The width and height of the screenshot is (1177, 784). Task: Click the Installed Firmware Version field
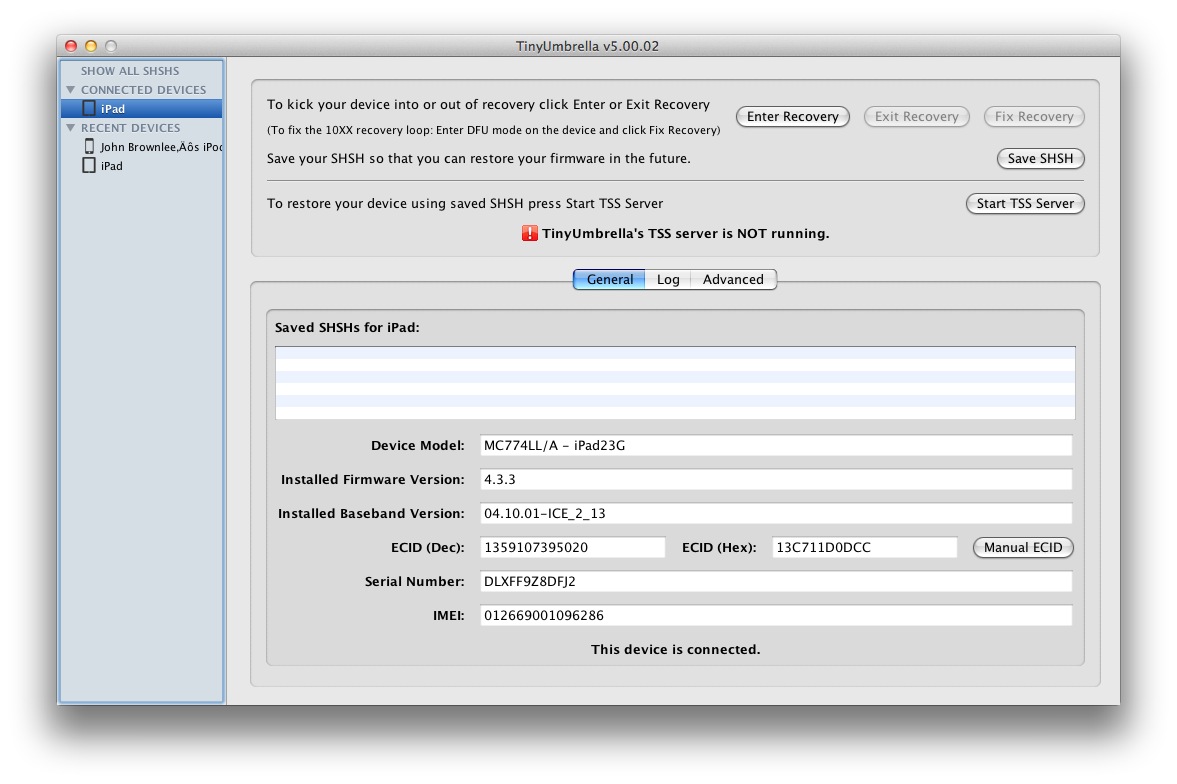tap(775, 480)
